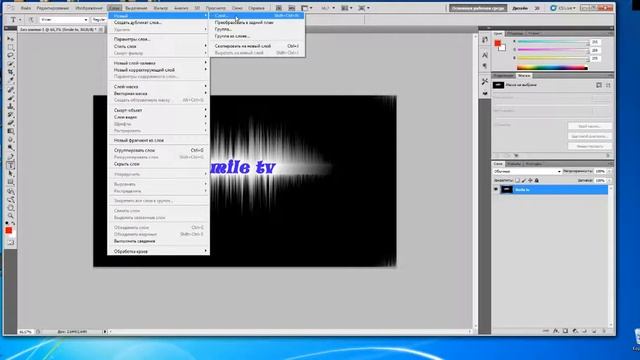Select the Quick Selection tool
The image size is (640, 360).
(x=11, y=64)
